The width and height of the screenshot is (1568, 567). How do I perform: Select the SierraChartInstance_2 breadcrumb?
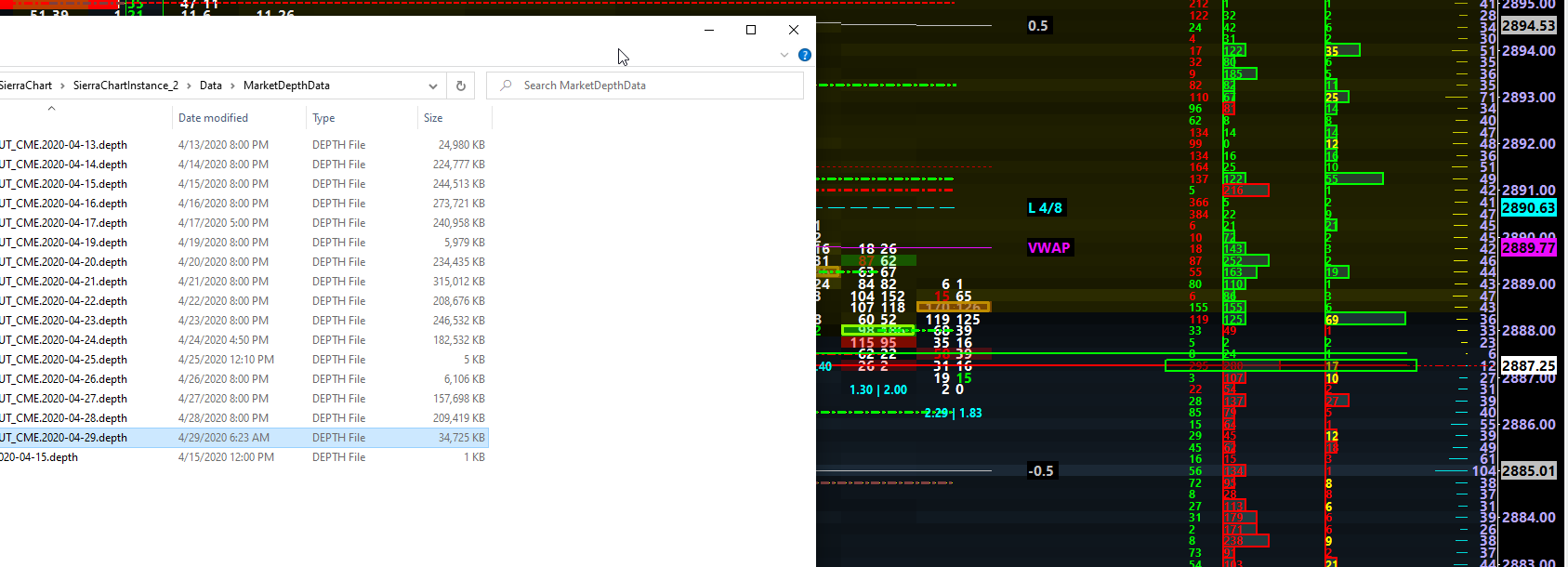click(125, 86)
